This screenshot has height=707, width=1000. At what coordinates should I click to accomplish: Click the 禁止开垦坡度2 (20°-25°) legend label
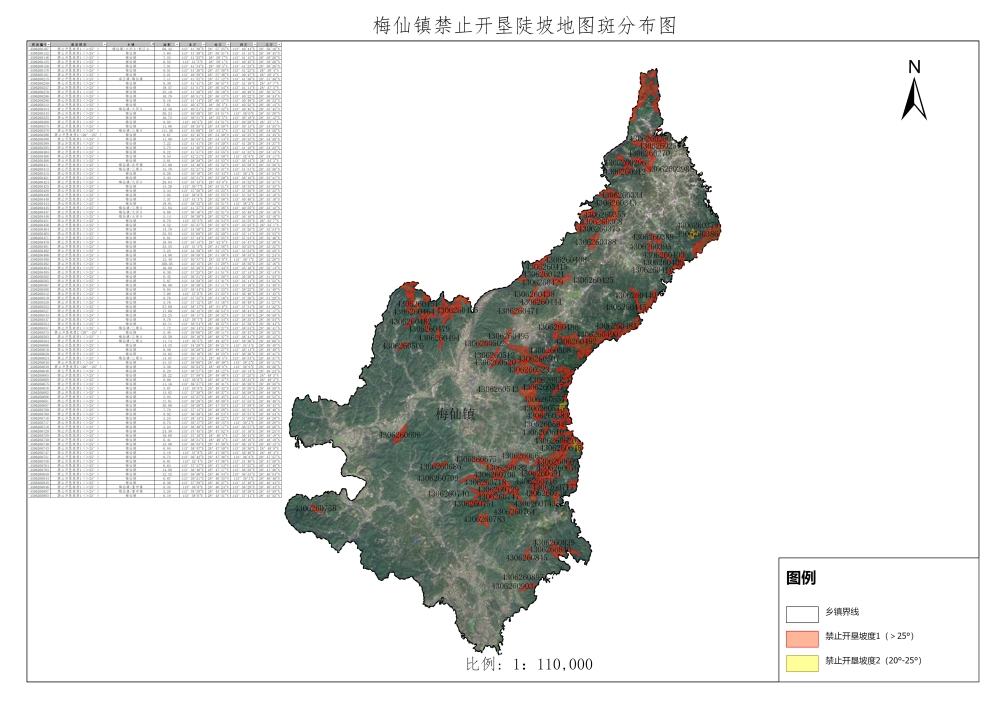coord(872,661)
